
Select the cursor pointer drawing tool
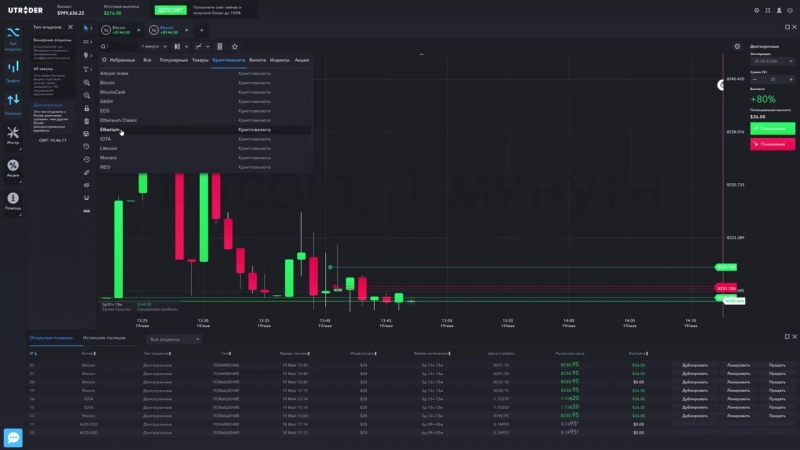[x=86, y=28]
